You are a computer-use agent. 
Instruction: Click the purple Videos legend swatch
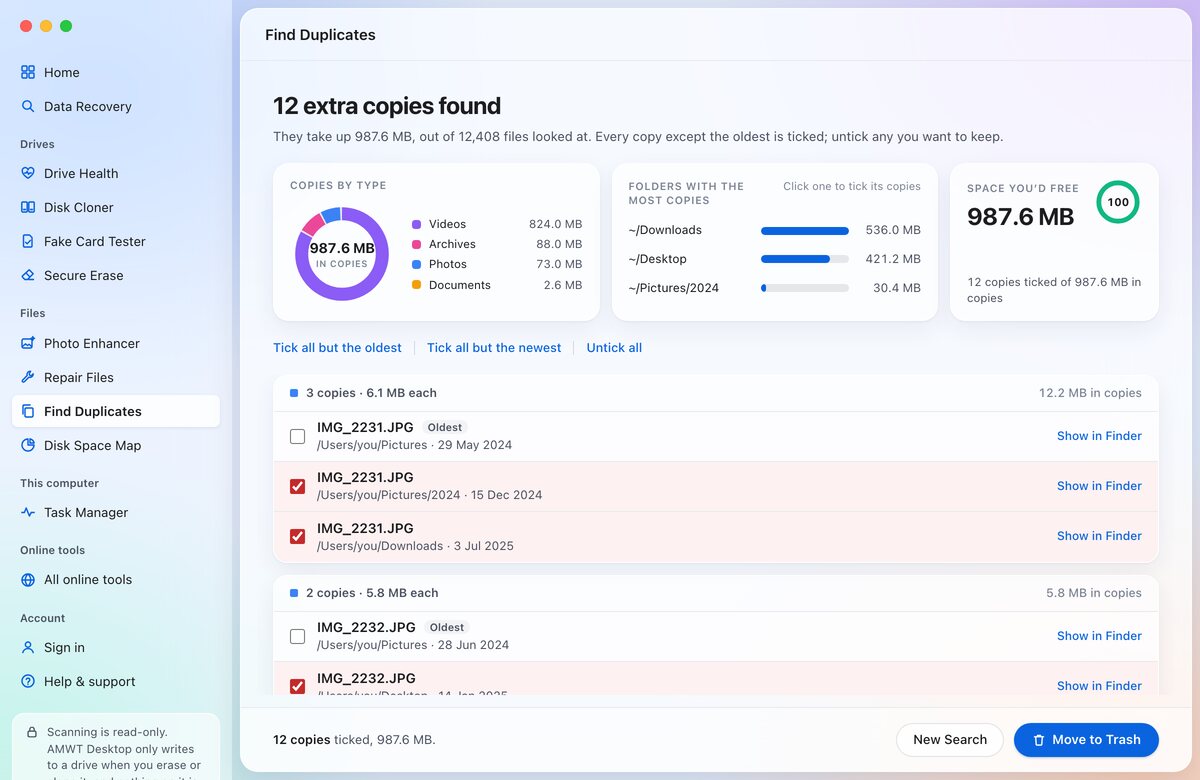(416, 224)
